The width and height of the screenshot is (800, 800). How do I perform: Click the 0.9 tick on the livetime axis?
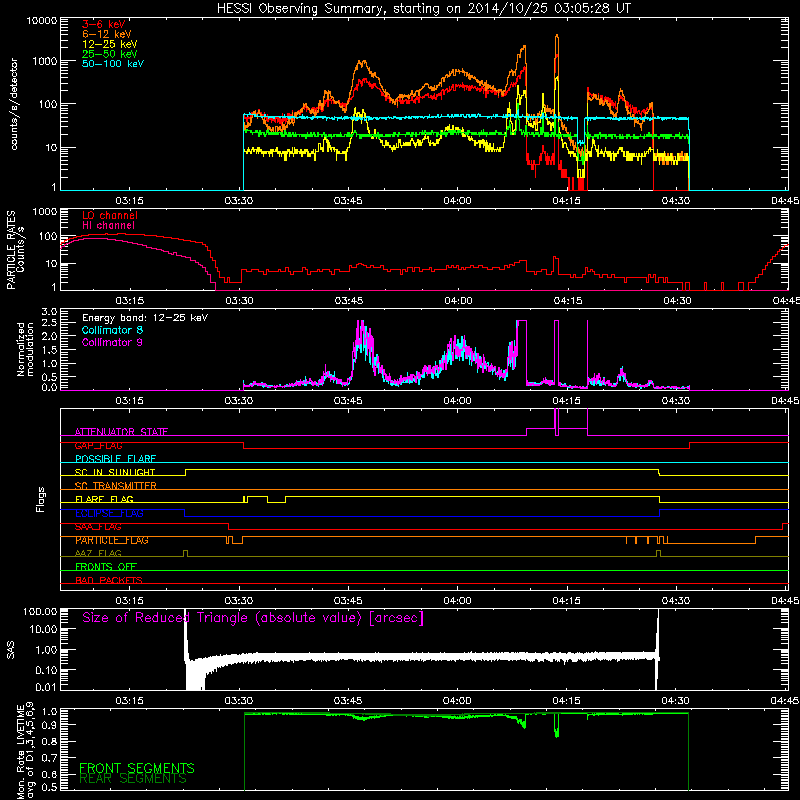49,724
